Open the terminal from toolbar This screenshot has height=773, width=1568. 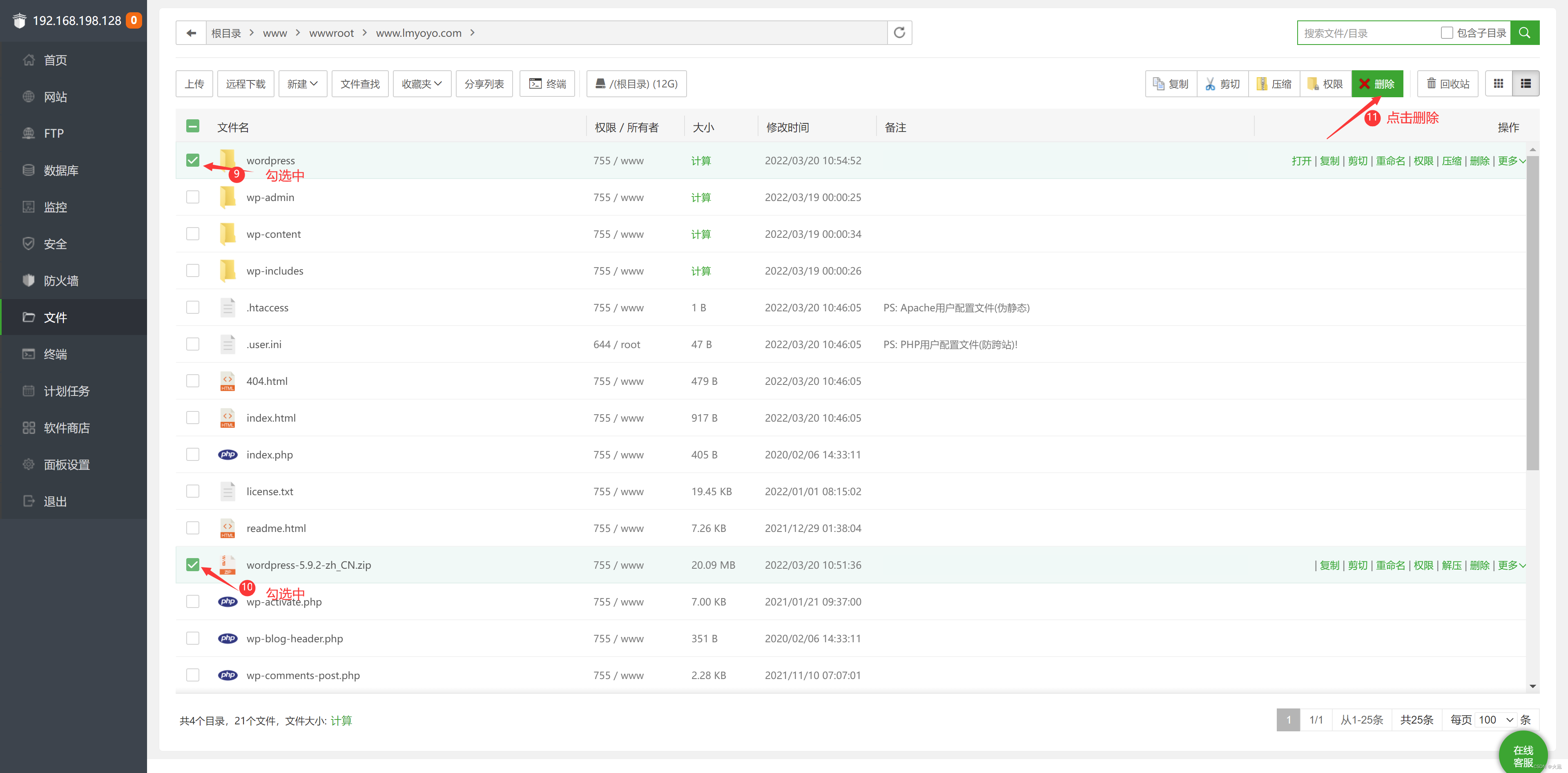(547, 83)
